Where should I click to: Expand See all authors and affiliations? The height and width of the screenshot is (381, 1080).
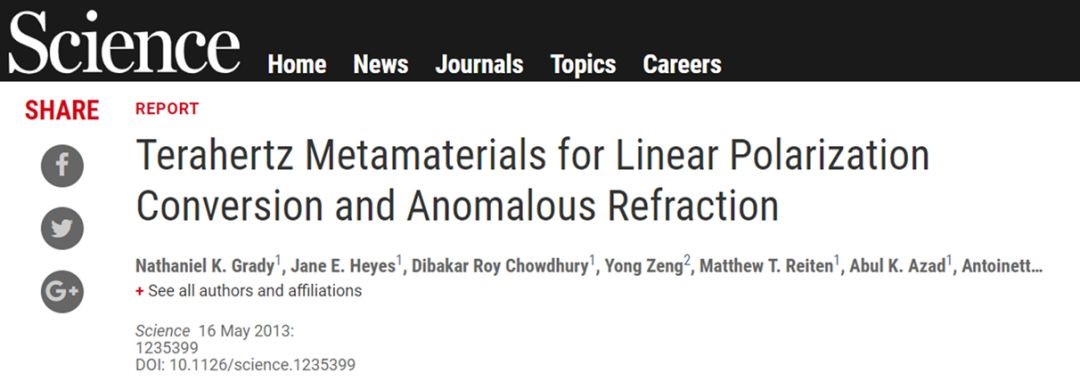coord(255,291)
